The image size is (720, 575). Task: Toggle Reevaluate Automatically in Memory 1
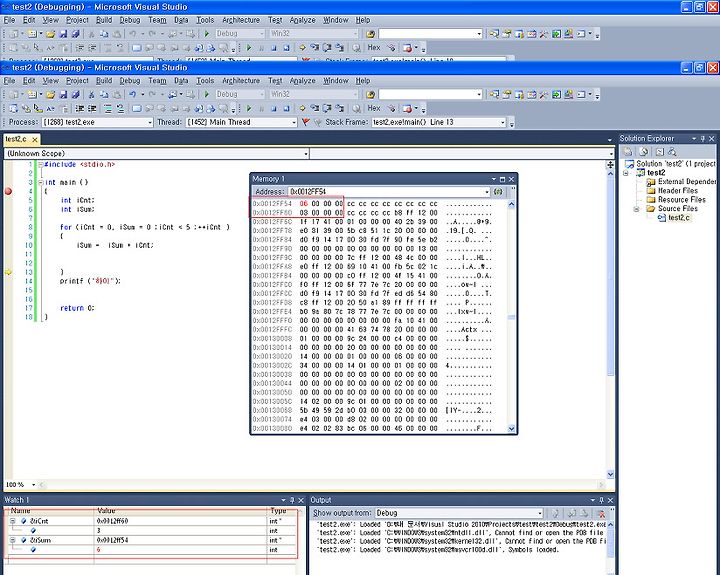(498, 192)
